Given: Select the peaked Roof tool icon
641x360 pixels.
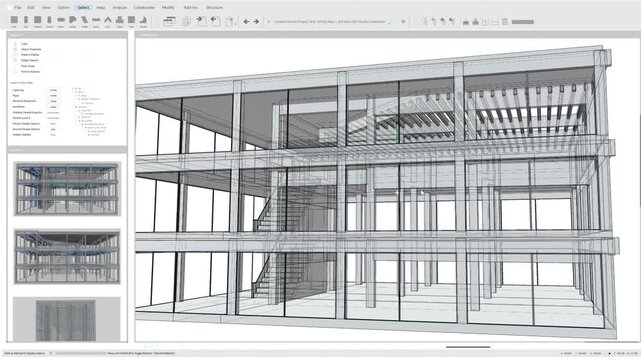Looking at the screenshot, I should 108,20.
